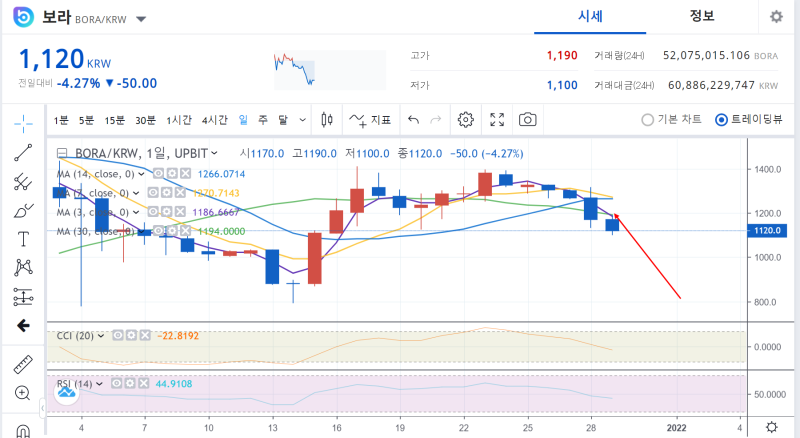The width and height of the screenshot is (800, 438).
Task: Enter fullscreen chart mode
Action: (497, 120)
